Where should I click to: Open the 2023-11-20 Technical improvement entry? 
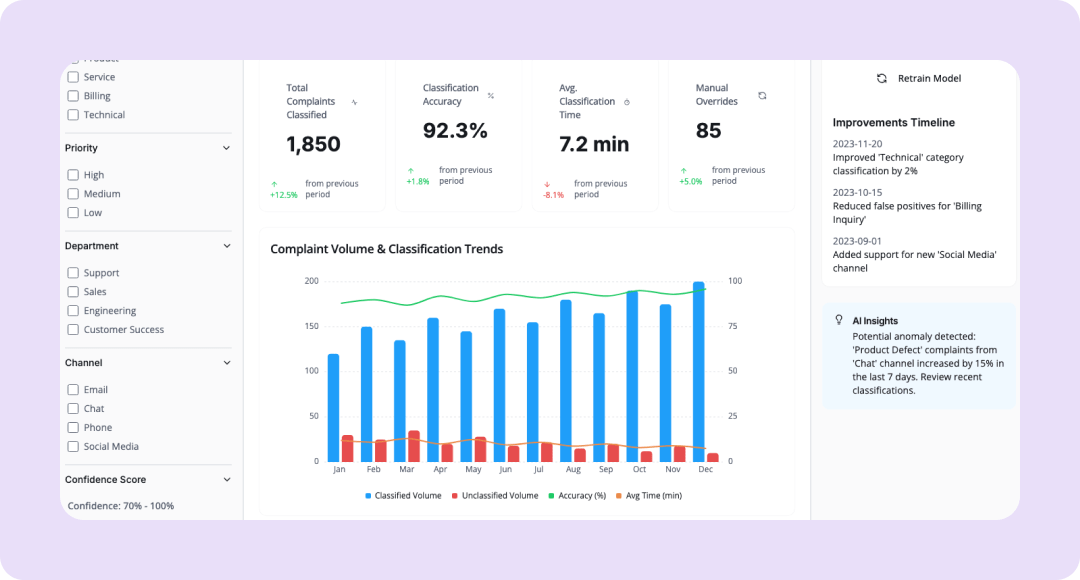click(896, 158)
